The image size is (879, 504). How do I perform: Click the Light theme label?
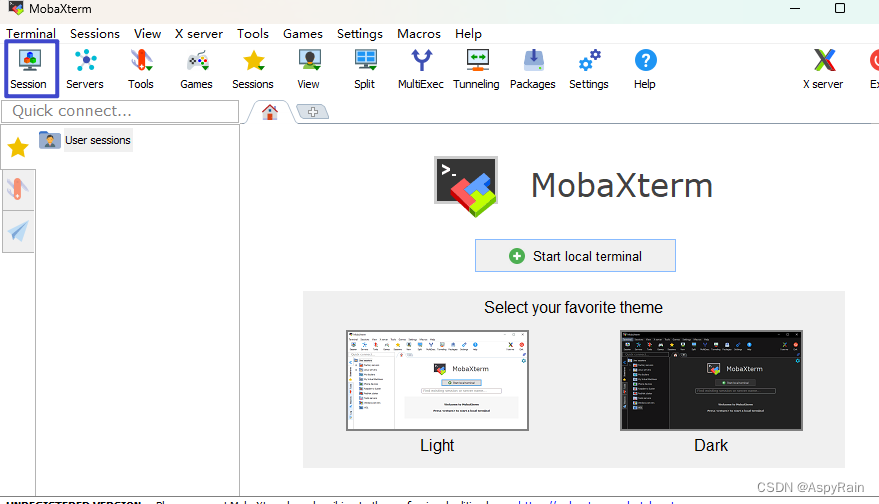(x=437, y=445)
